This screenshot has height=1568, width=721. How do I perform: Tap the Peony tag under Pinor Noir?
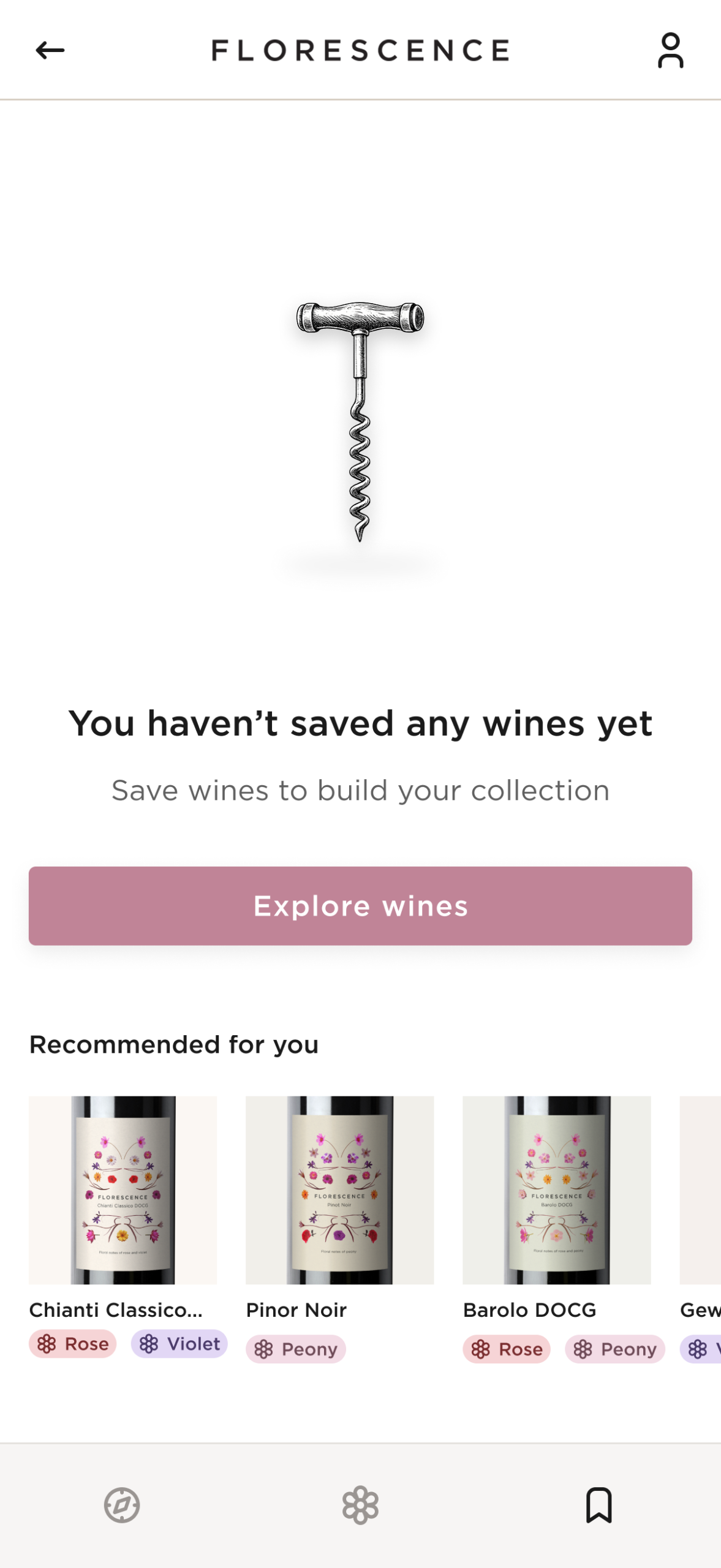point(296,1349)
